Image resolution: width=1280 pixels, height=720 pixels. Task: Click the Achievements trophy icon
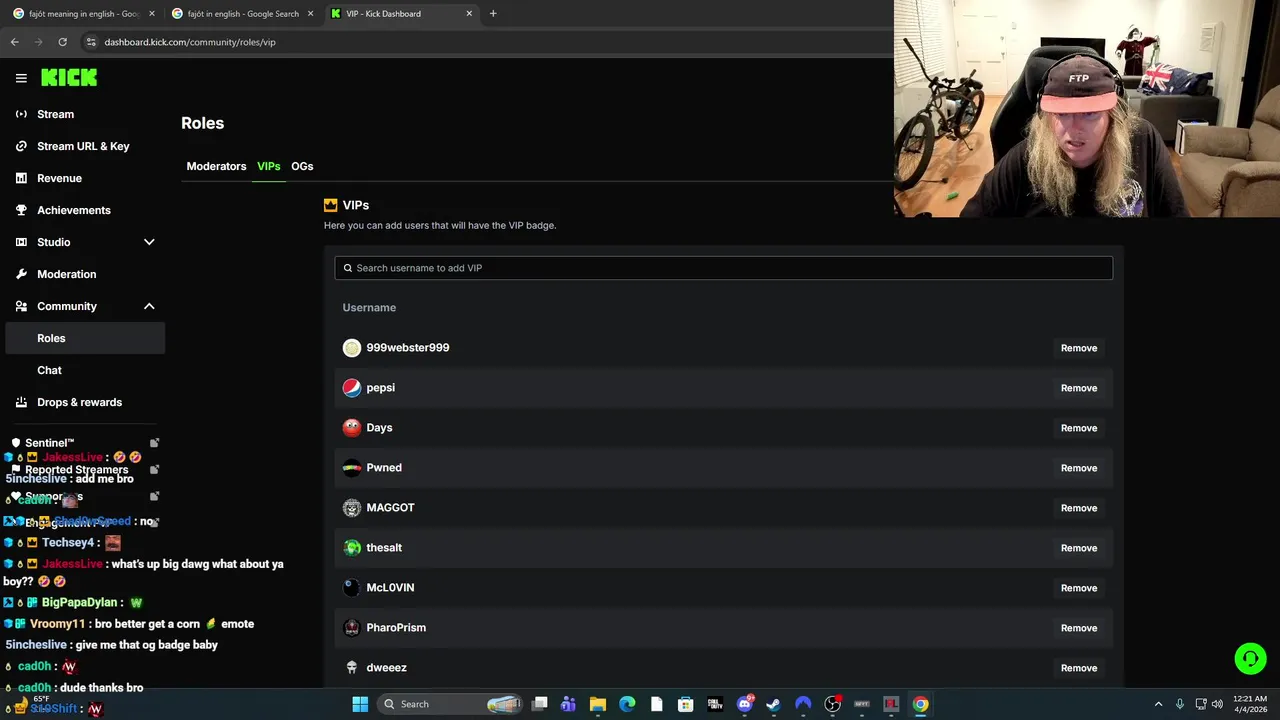(x=21, y=210)
